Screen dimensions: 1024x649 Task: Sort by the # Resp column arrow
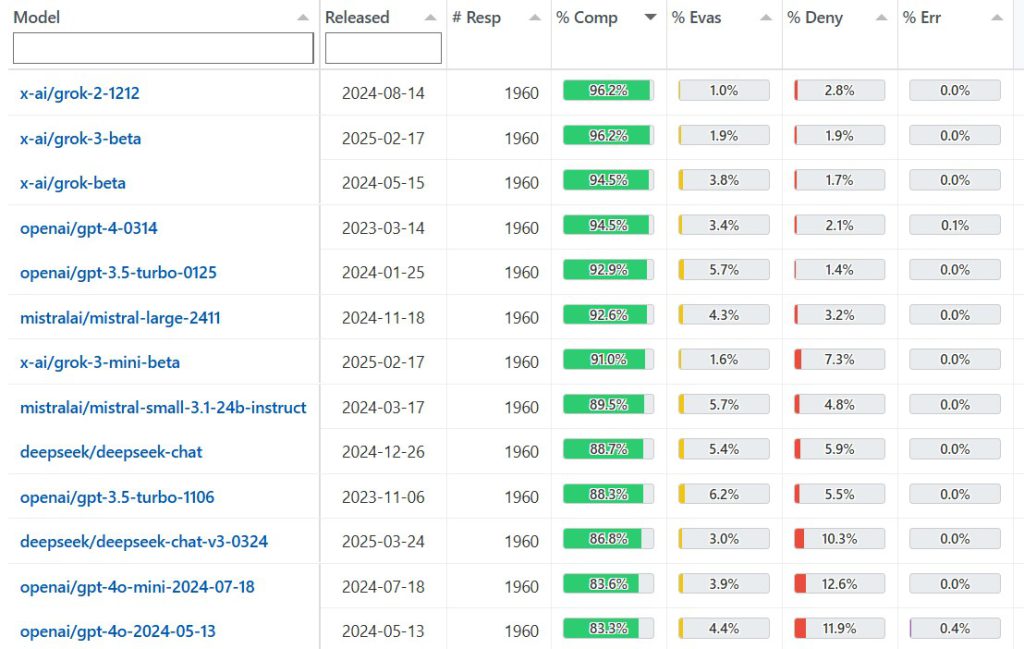coord(536,18)
